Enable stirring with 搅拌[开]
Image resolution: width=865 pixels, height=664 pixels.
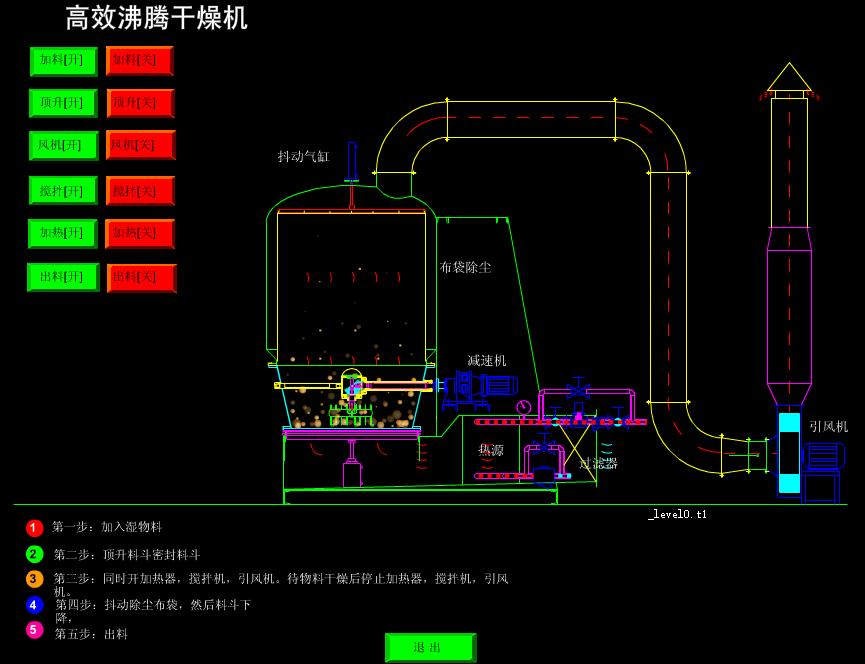pos(63,191)
